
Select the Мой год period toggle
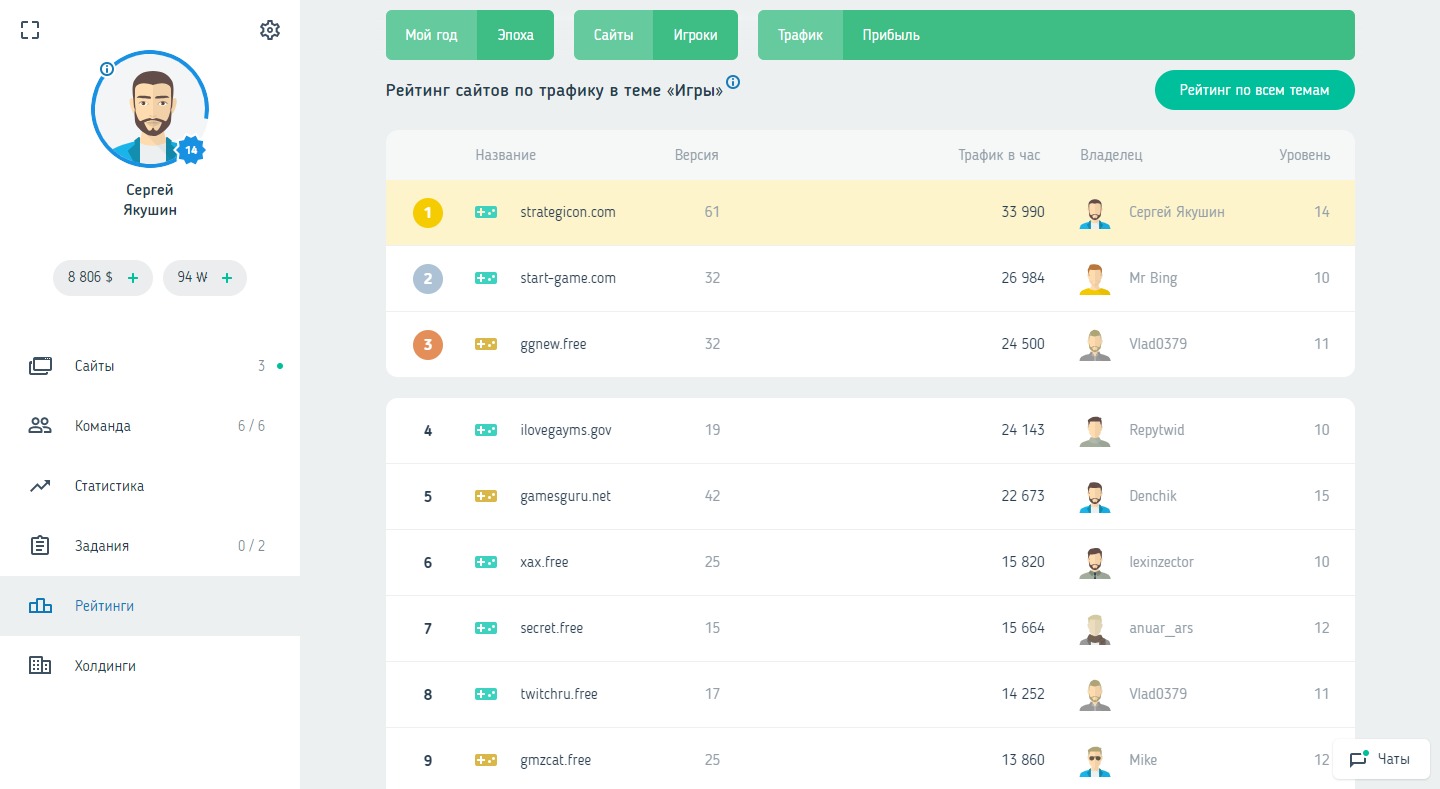point(431,35)
